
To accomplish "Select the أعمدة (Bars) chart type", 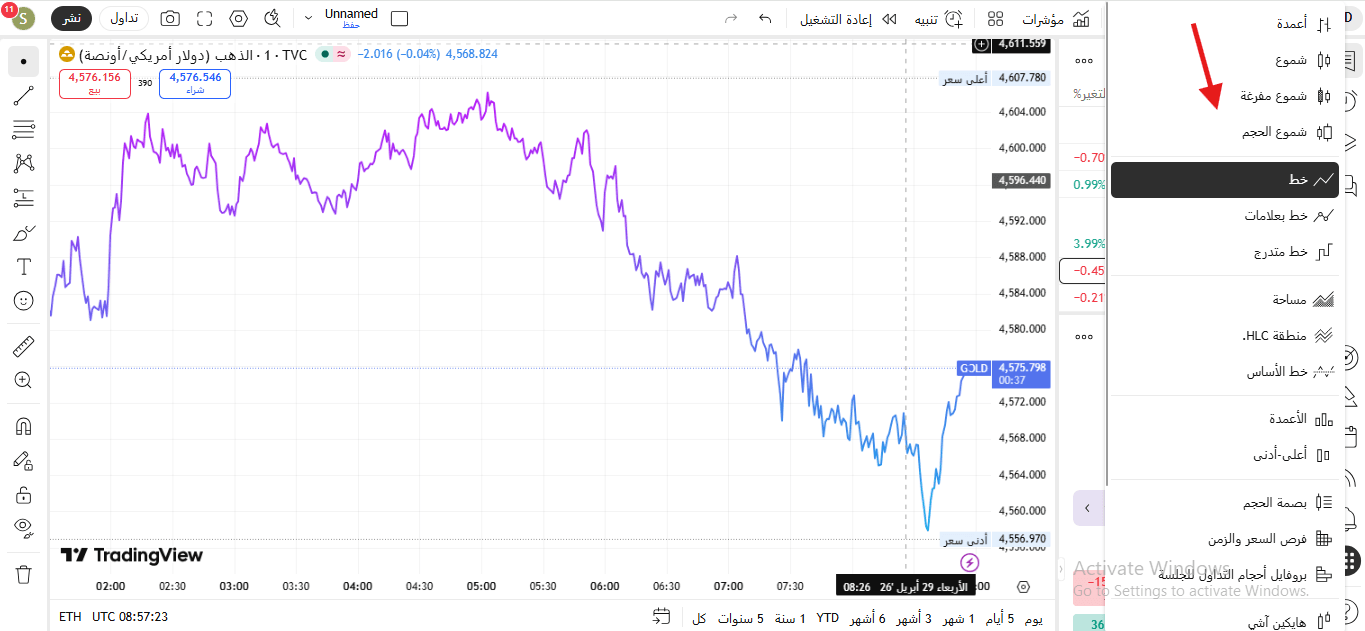I will 1225,24.
